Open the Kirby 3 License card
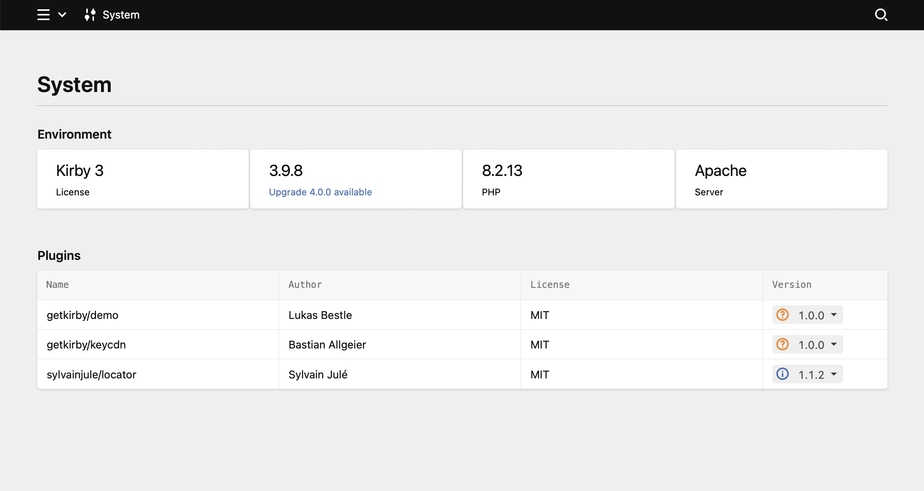This screenshot has width=924, height=491. [x=143, y=179]
